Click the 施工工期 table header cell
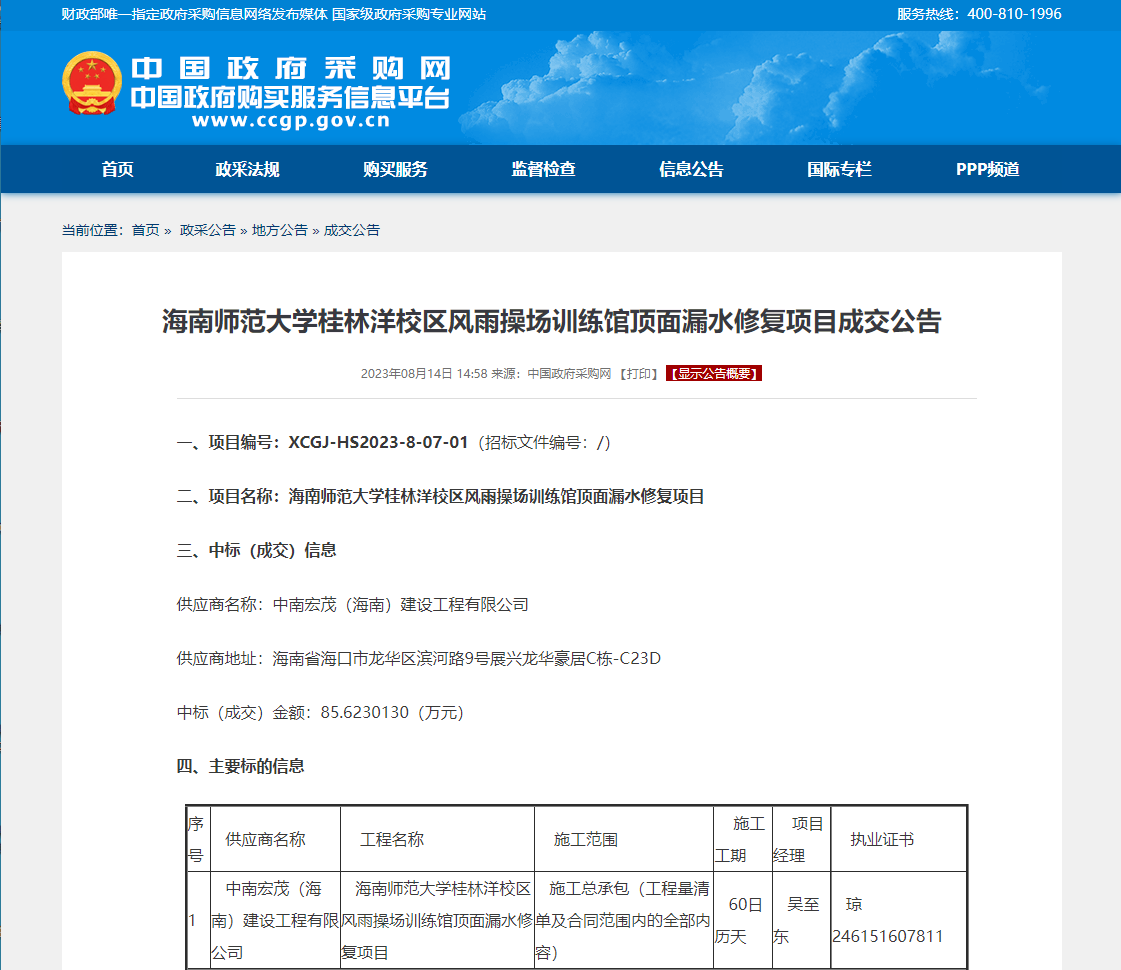 click(743, 840)
